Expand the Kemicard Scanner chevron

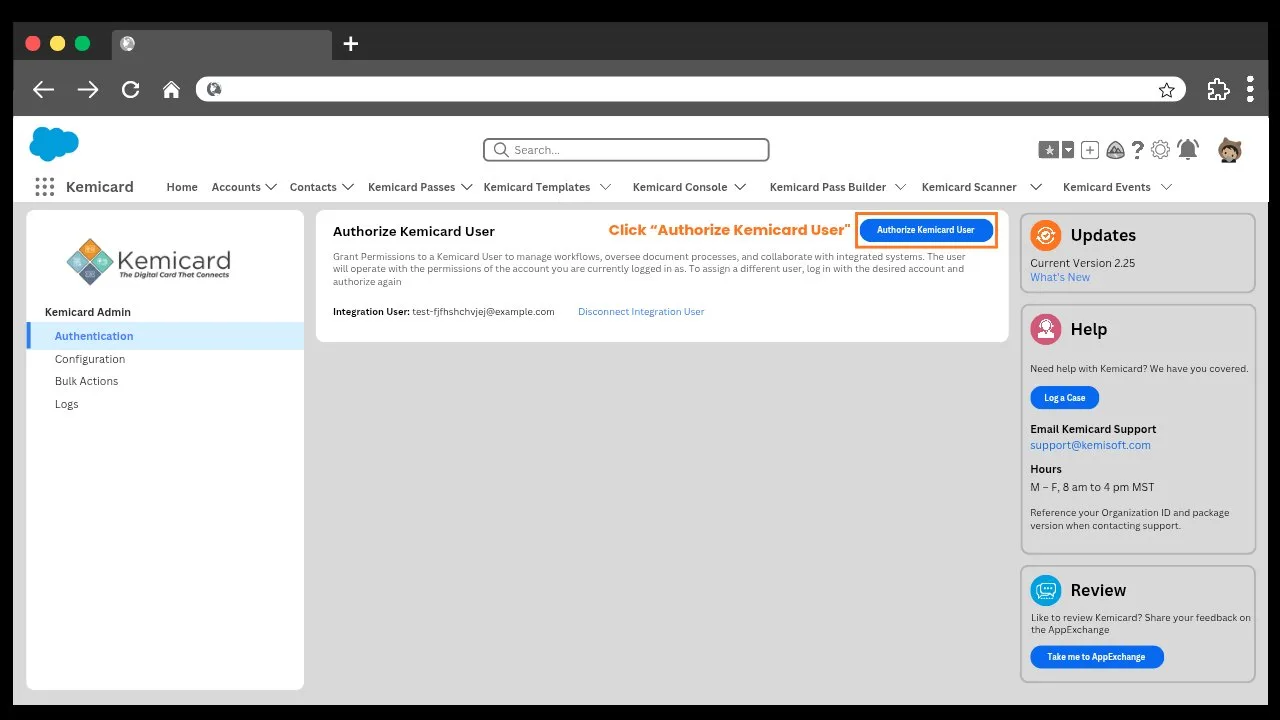point(1036,187)
